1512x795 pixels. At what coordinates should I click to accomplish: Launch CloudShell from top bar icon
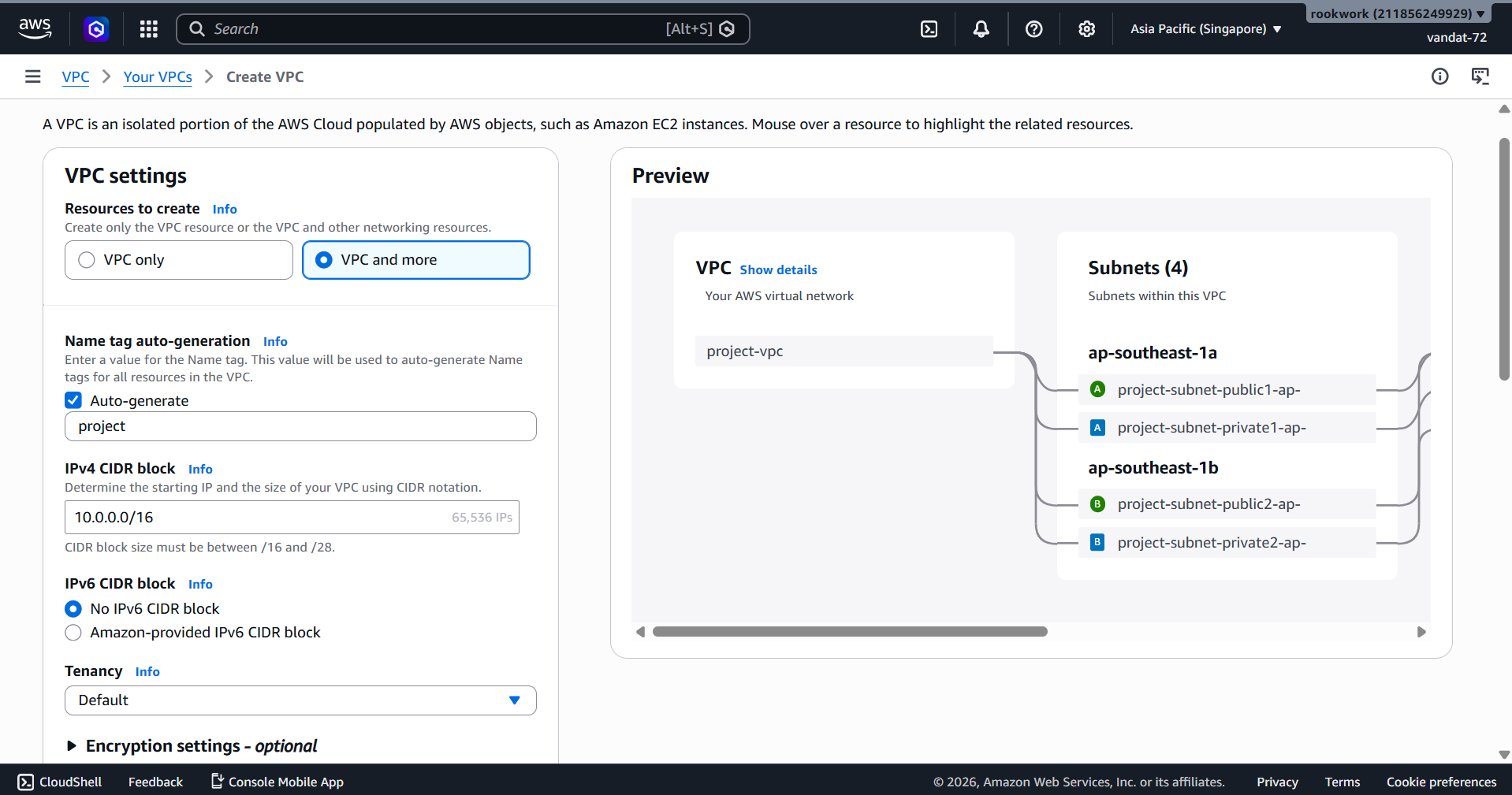tap(929, 29)
